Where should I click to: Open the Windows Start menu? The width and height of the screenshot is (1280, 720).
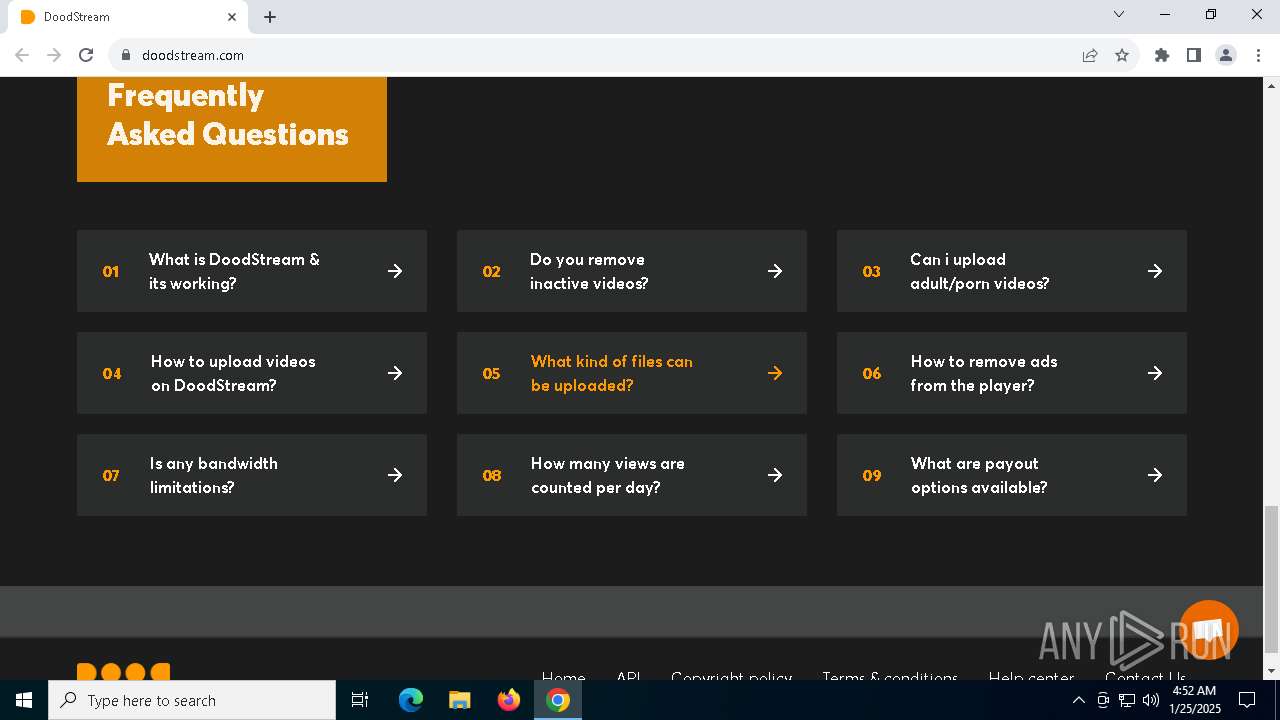click(24, 700)
